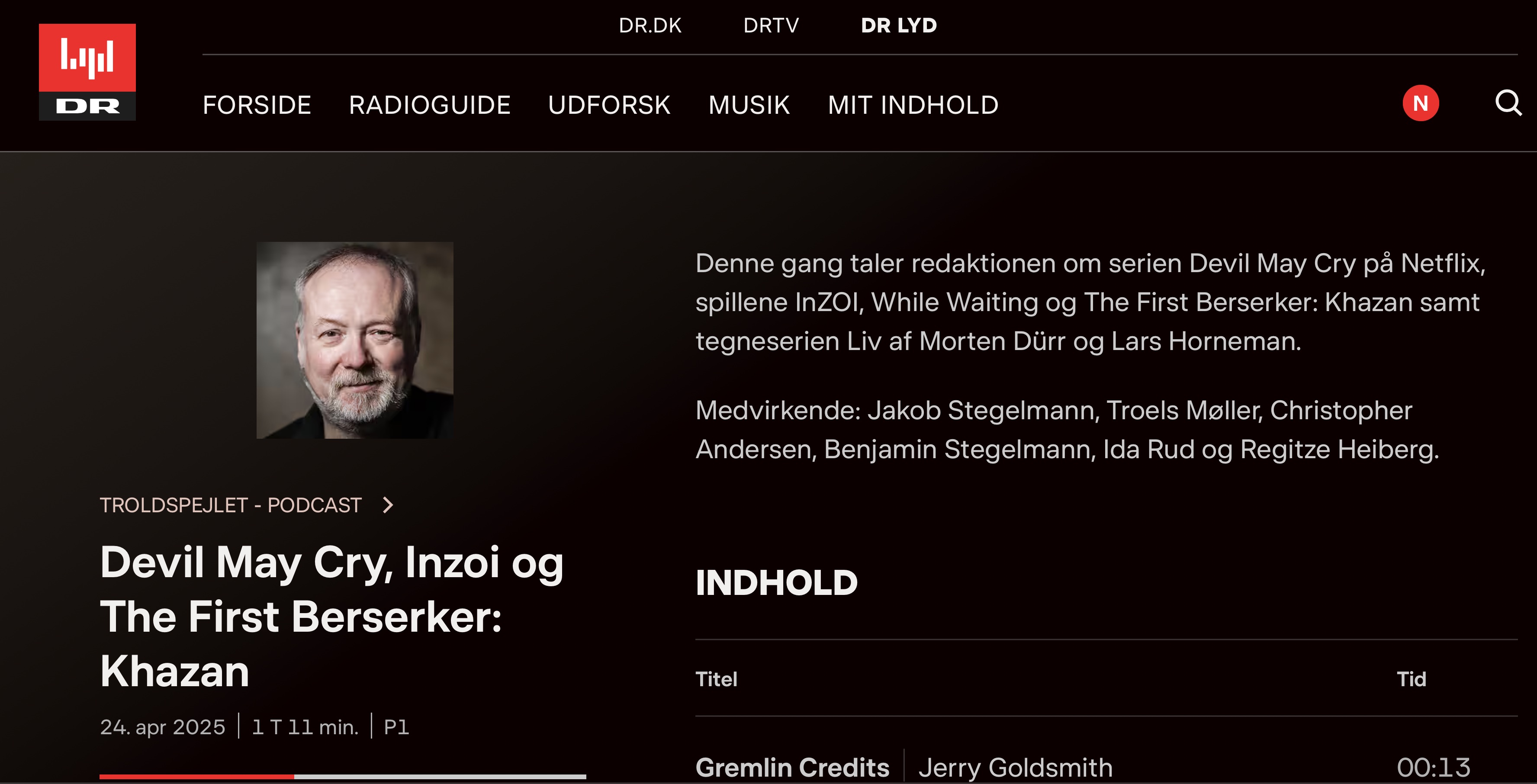The height and width of the screenshot is (784, 1537).
Task: Click the Troldspejlet - Podcast series link
Action: pyautogui.click(x=230, y=505)
